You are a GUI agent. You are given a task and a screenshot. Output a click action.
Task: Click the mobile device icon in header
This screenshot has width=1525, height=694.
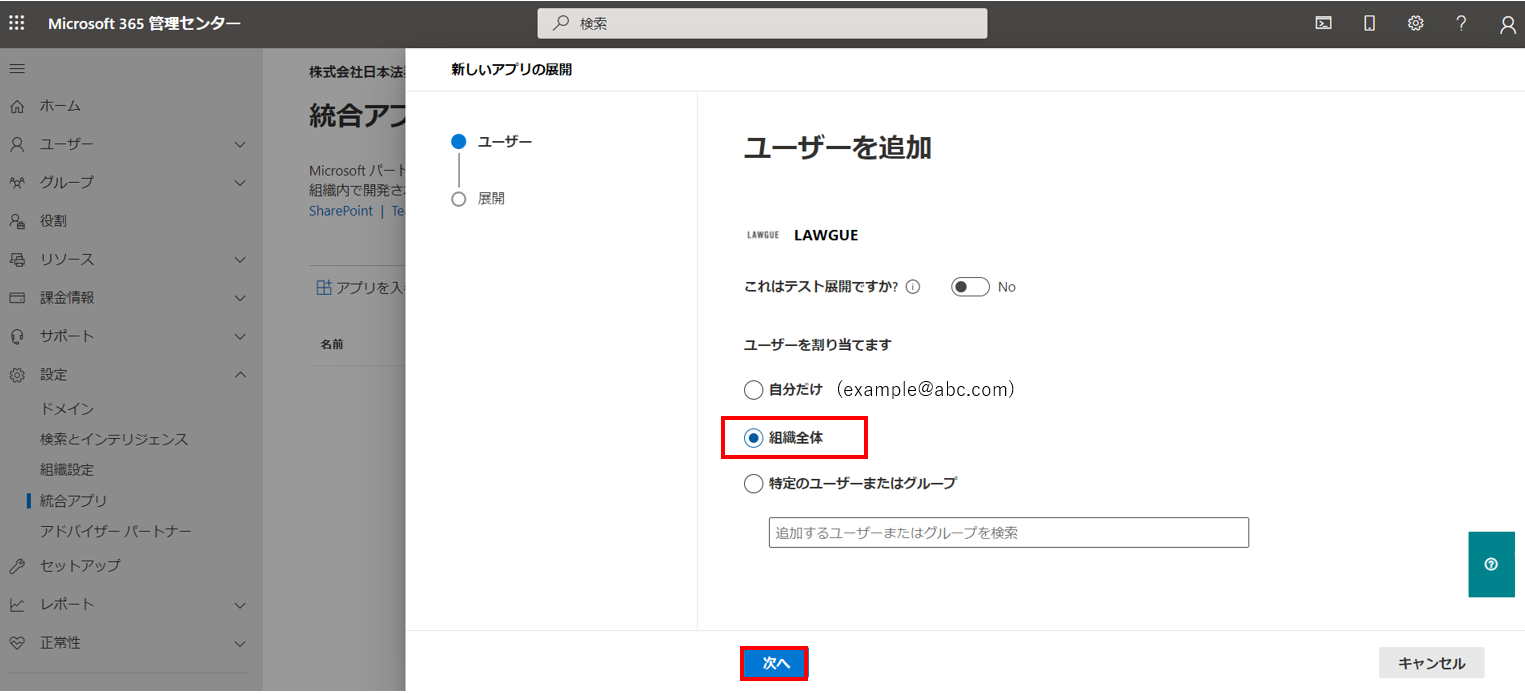(1370, 23)
